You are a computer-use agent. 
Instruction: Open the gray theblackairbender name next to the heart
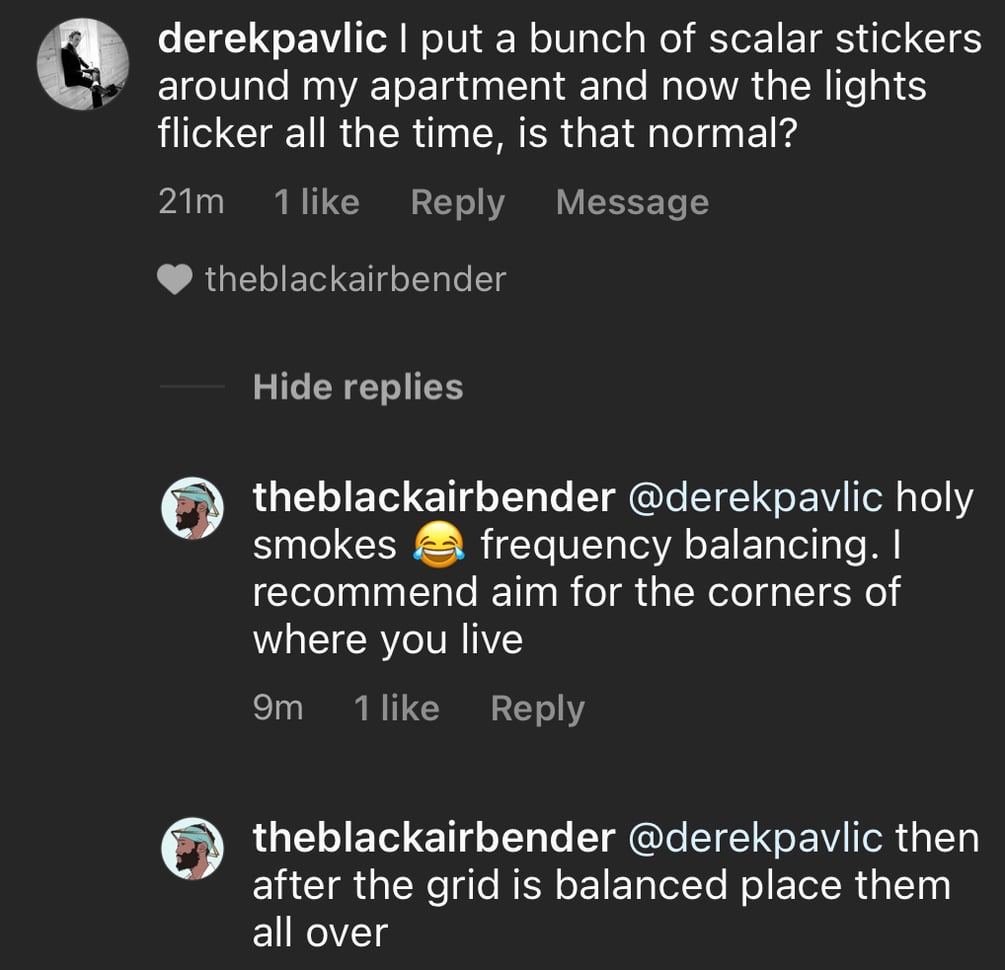[x=355, y=280]
